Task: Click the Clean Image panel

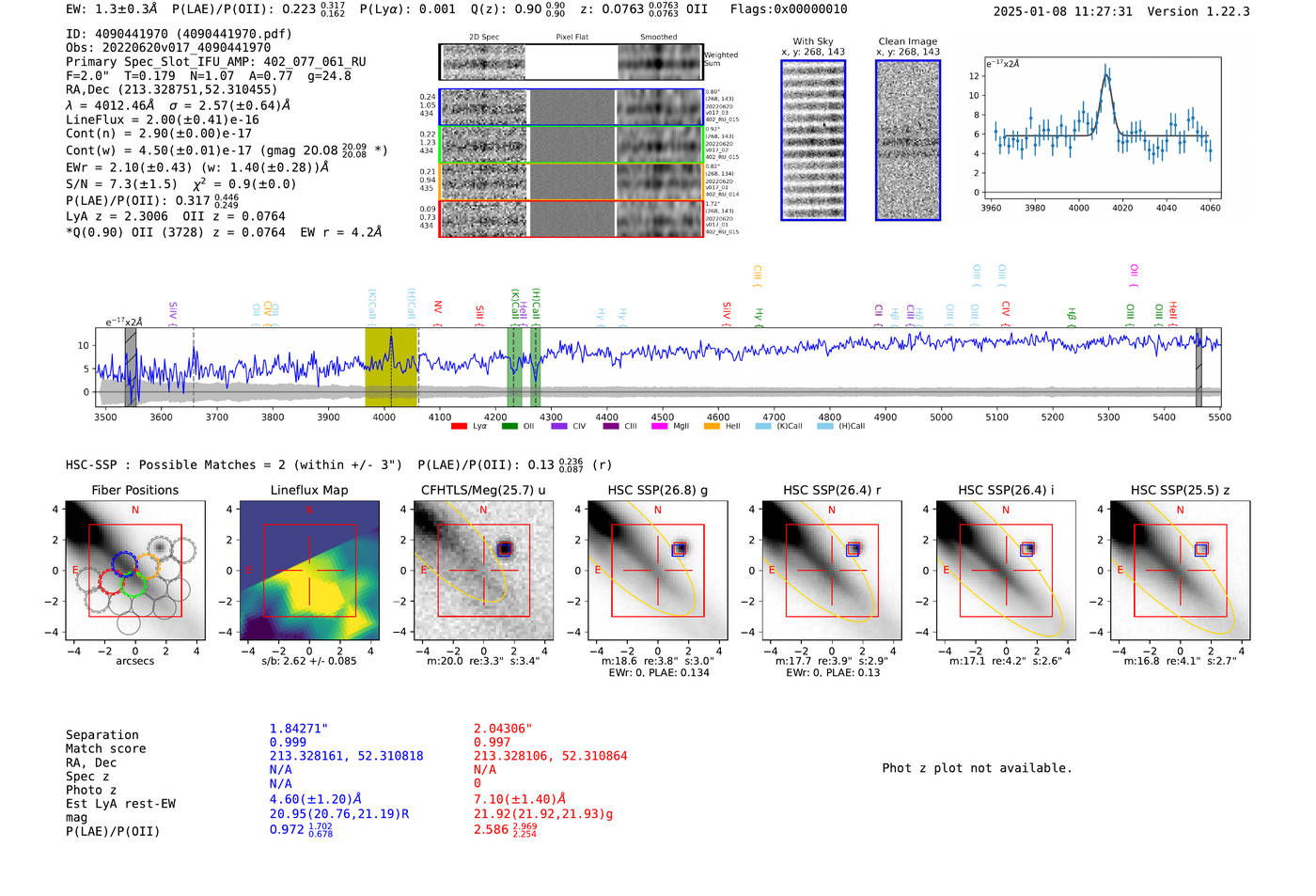Action: pos(908,140)
